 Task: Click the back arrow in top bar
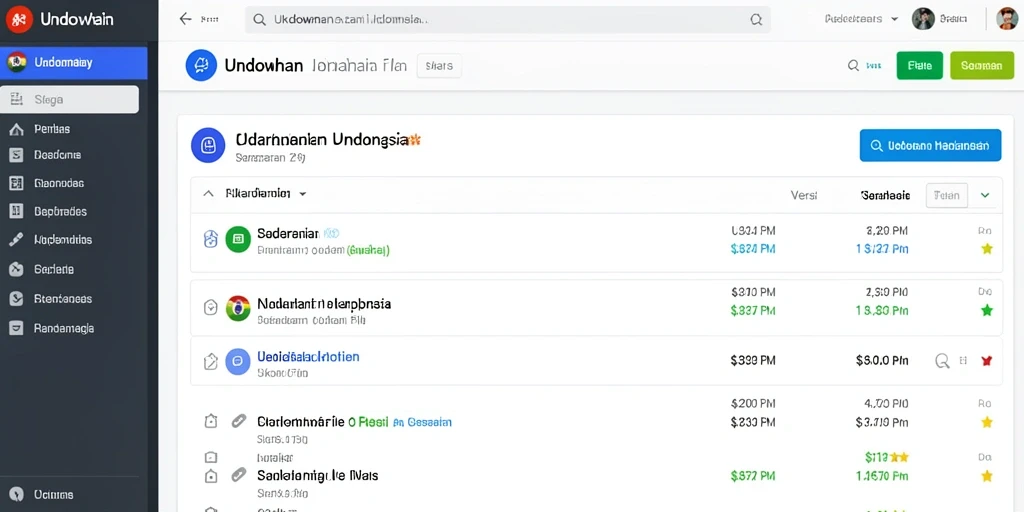(x=185, y=19)
